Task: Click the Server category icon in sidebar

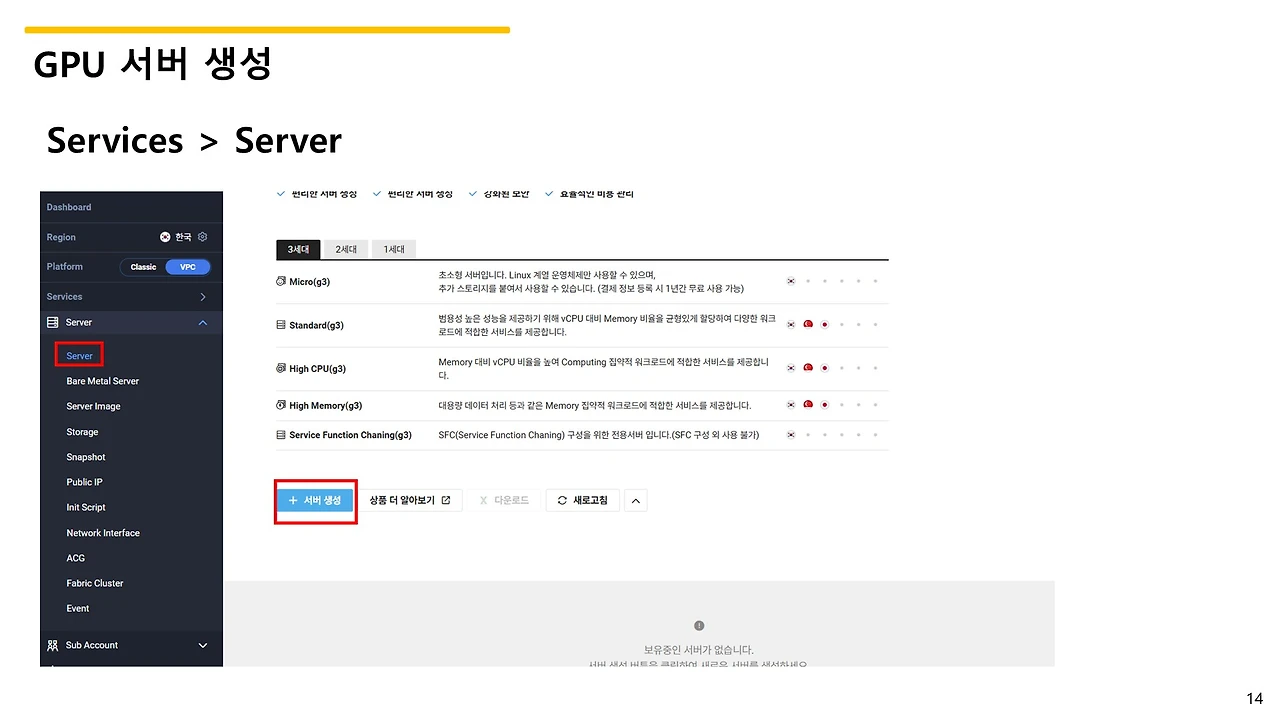Action: (x=53, y=322)
